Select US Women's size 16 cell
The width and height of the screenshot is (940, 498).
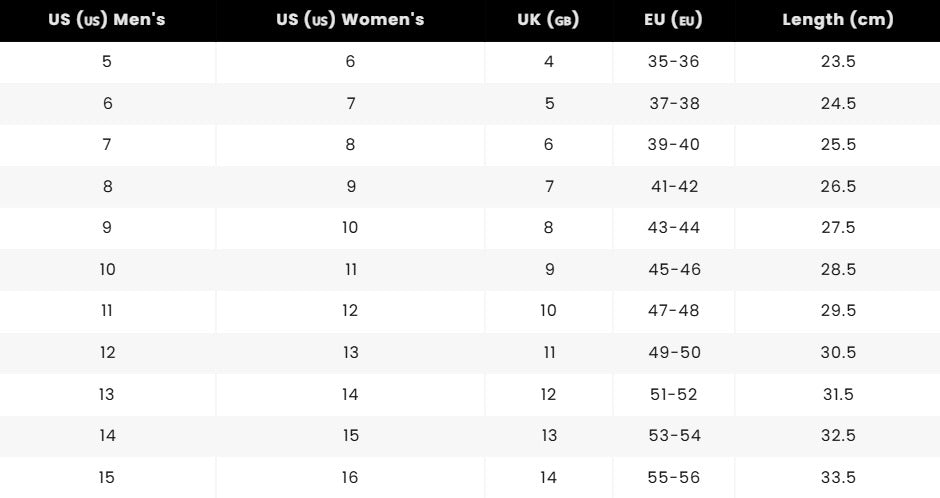(x=350, y=478)
